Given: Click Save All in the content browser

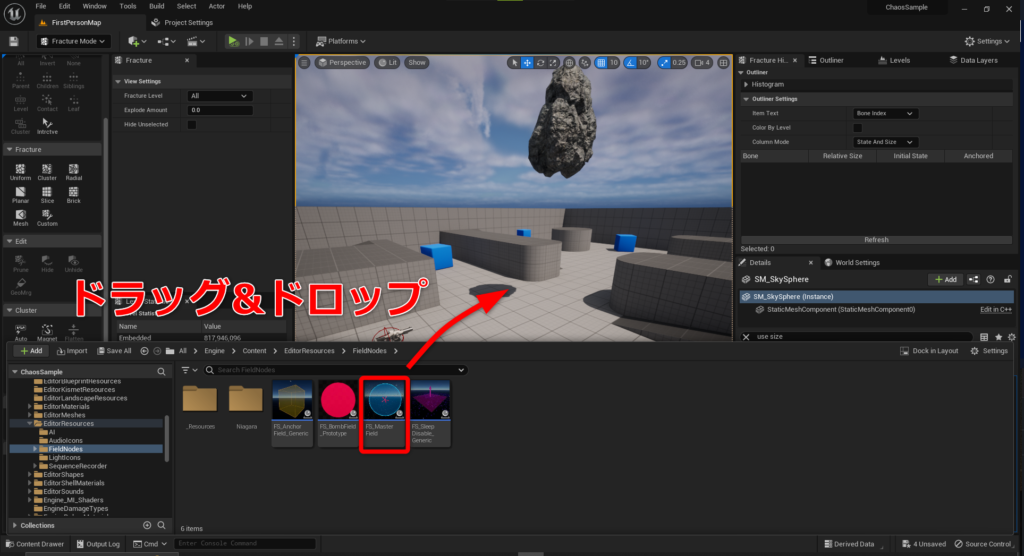Looking at the screenshot, I should coord(114,351).
